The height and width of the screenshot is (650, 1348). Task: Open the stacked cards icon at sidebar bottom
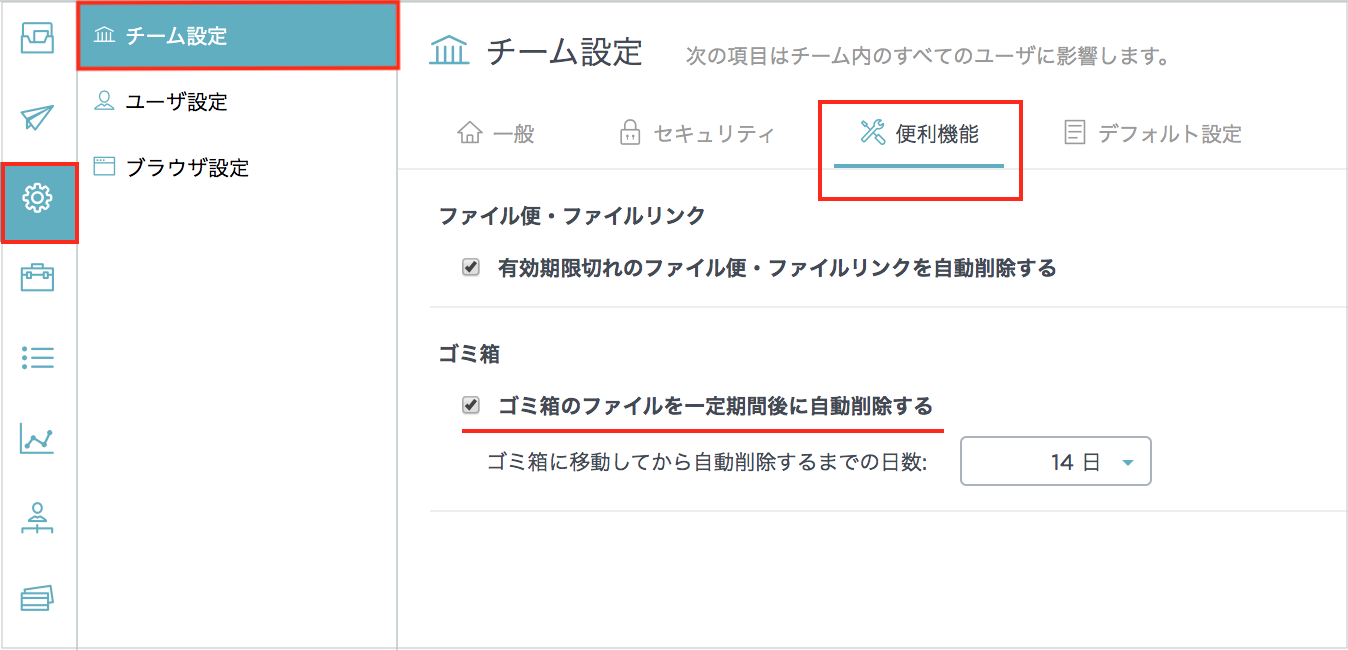tap(37, 598)
